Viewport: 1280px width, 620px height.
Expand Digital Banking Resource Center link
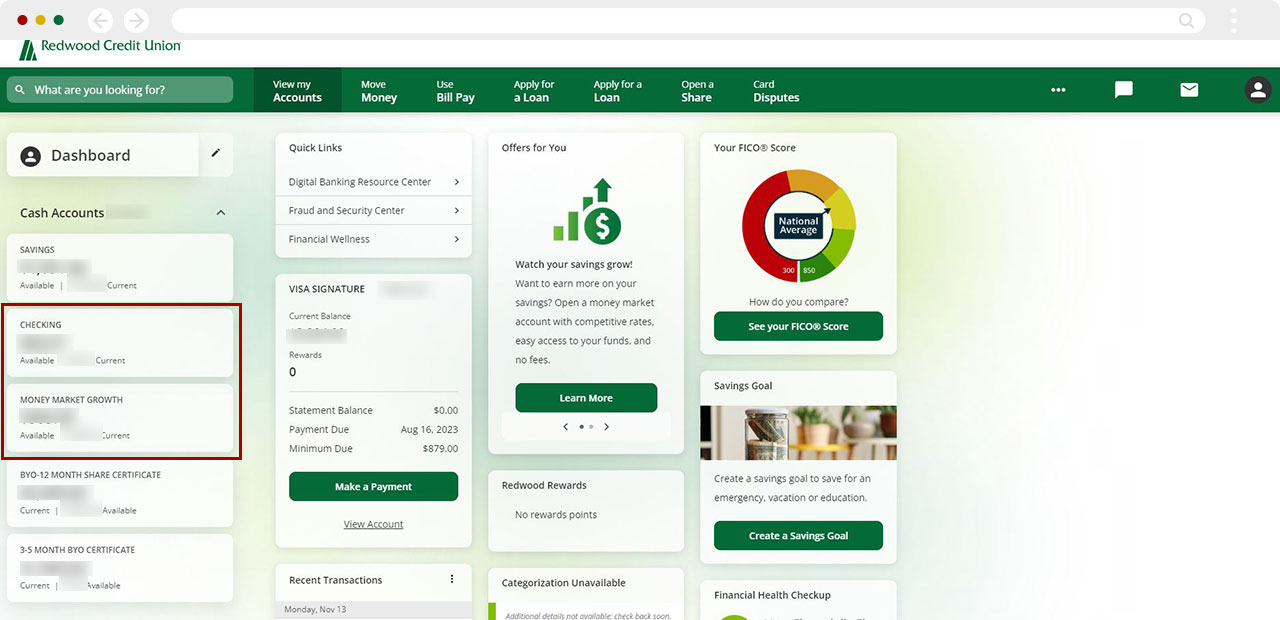[x=373, y=182]
